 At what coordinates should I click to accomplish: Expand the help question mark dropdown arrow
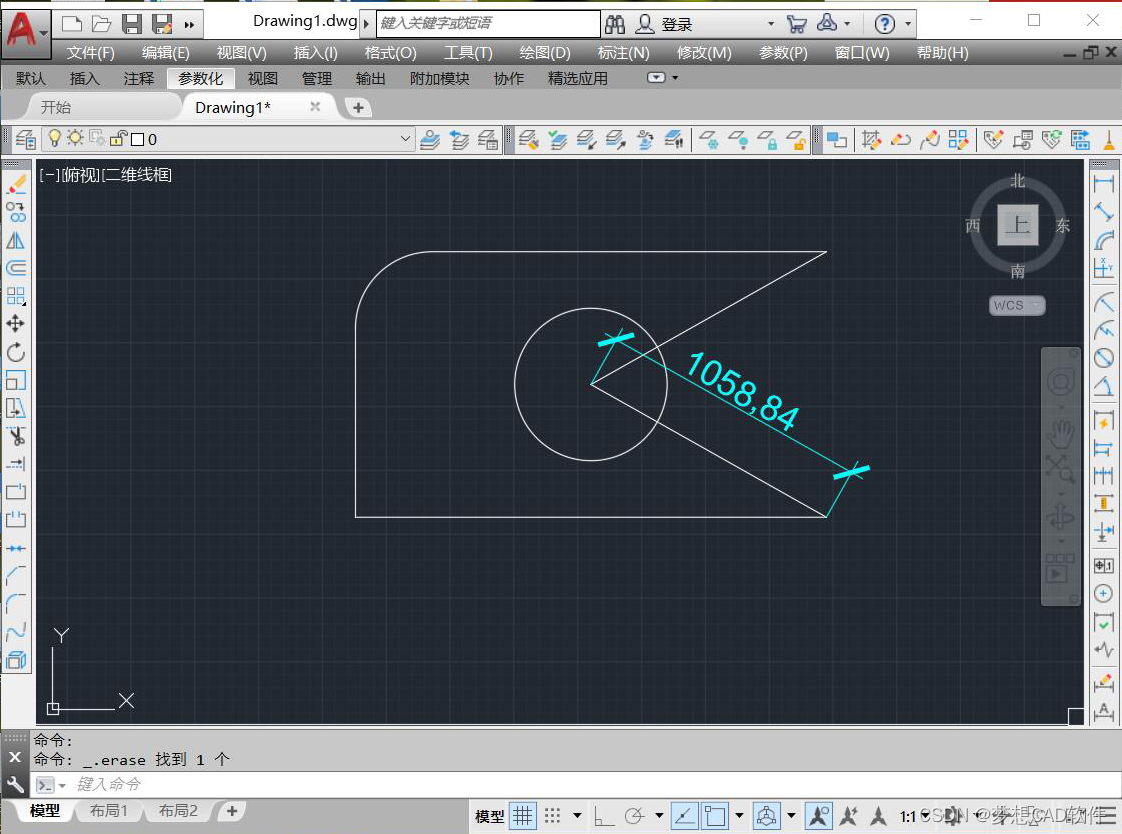[x=907, y=24]
